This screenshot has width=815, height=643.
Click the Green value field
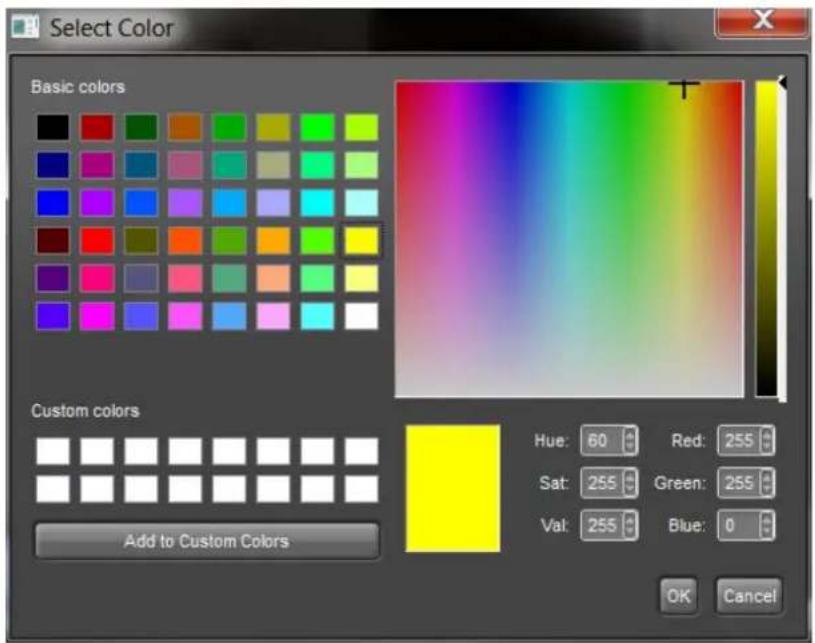tap(739, 483)
